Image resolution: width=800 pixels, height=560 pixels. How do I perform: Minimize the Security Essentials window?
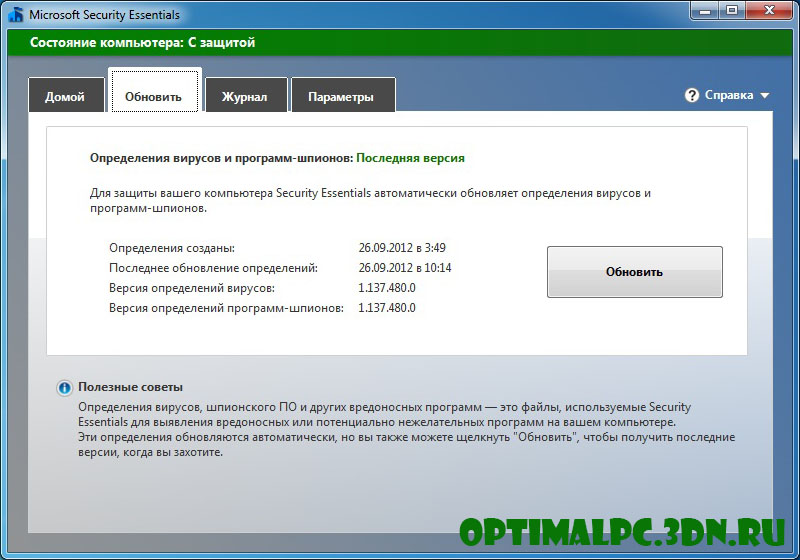[x=705, y=11]
